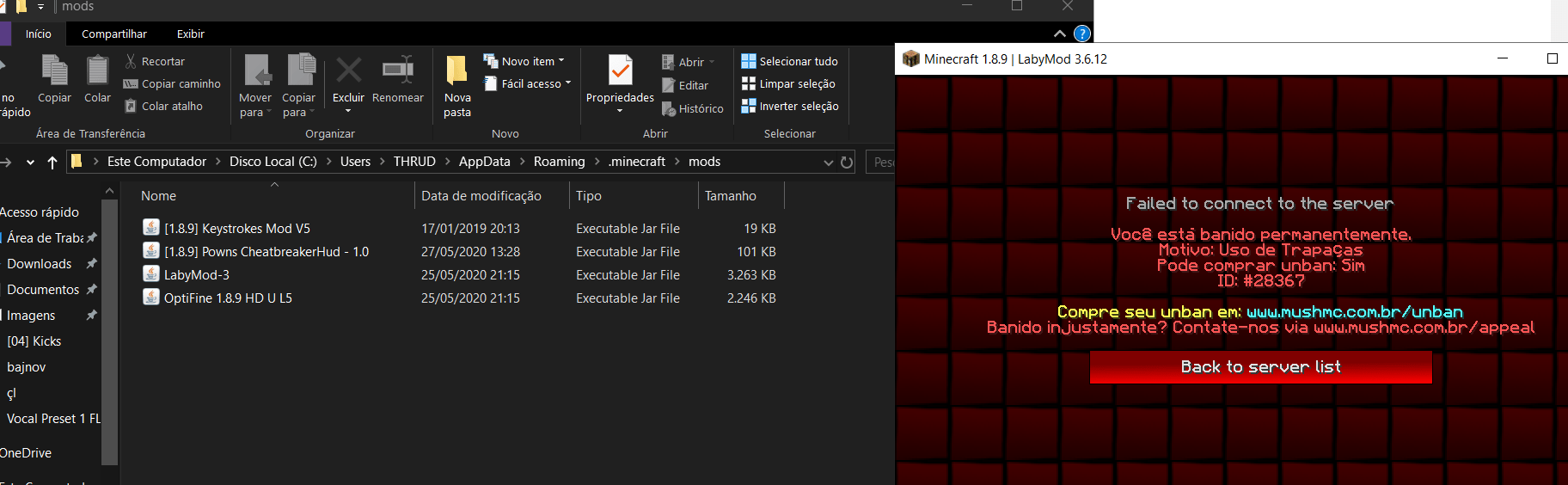The image size is (1568, 485).
Task: Collapse the ribbon with chevron
Action: 1060,34
